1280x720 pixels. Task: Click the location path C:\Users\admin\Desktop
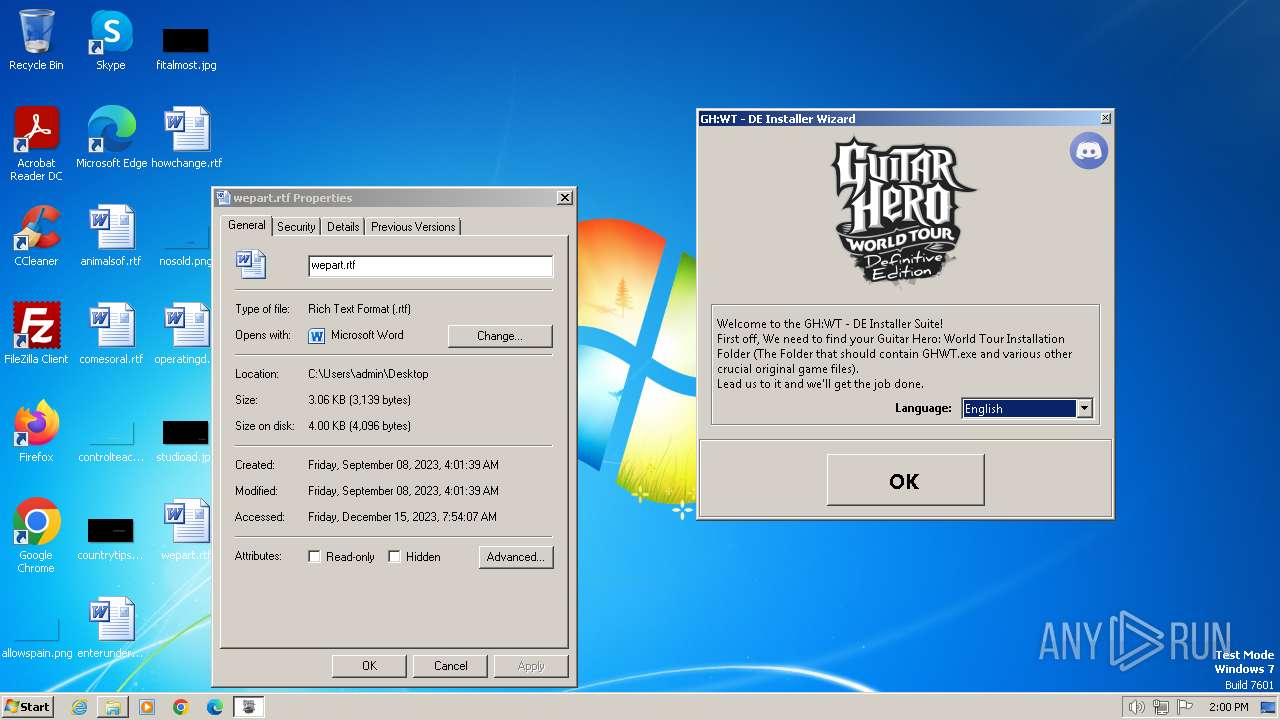tap(368, 374)
